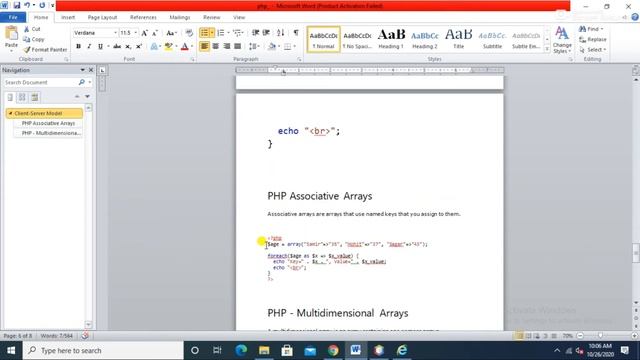Cut the selected text
The height and width of the screenshot is (360, 640).
click(32, 29)
